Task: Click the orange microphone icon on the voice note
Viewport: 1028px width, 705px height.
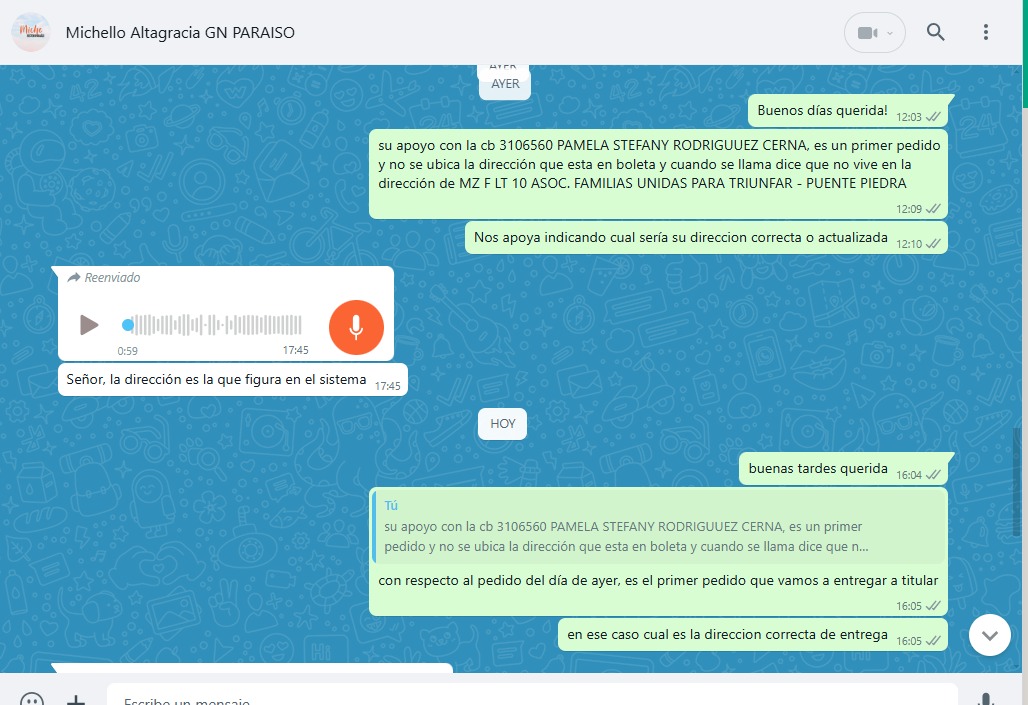Action: click(x=356, y=327)
